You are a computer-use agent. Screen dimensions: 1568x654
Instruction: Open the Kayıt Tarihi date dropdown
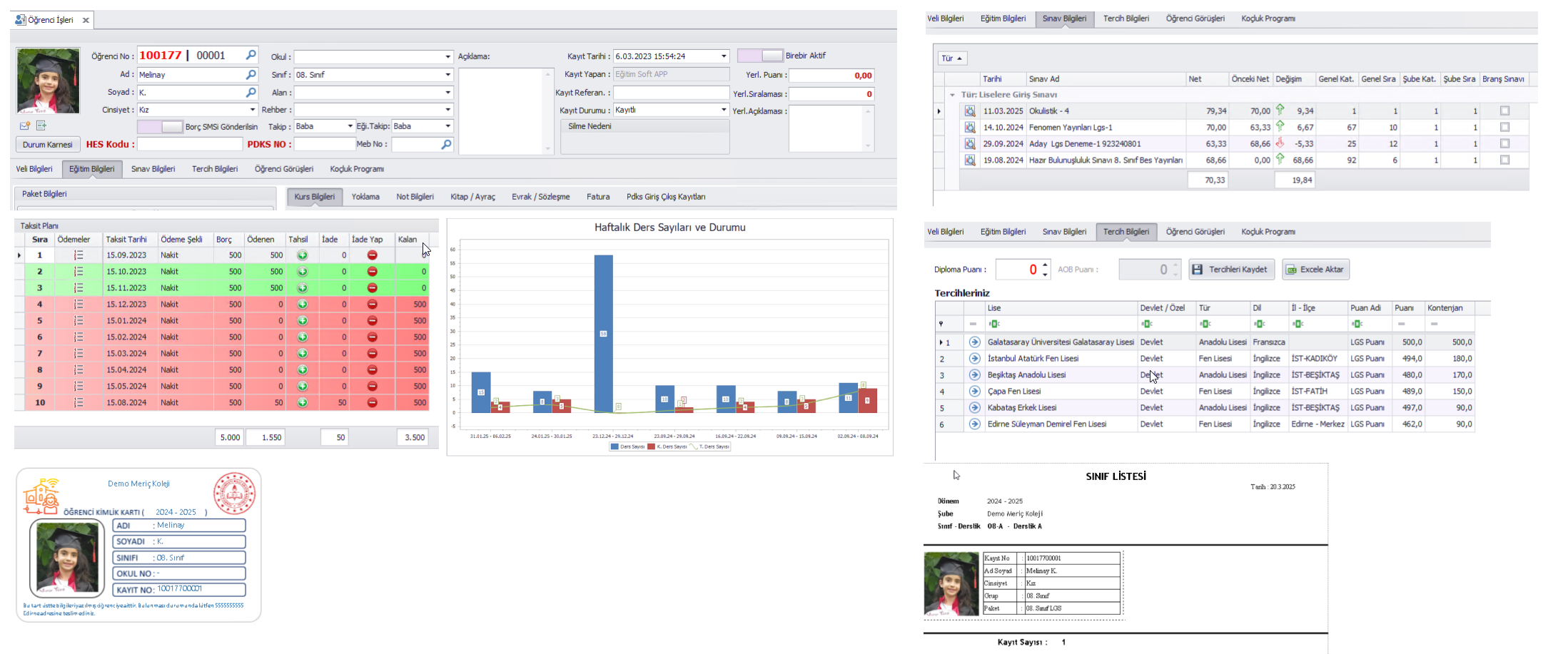724,56
